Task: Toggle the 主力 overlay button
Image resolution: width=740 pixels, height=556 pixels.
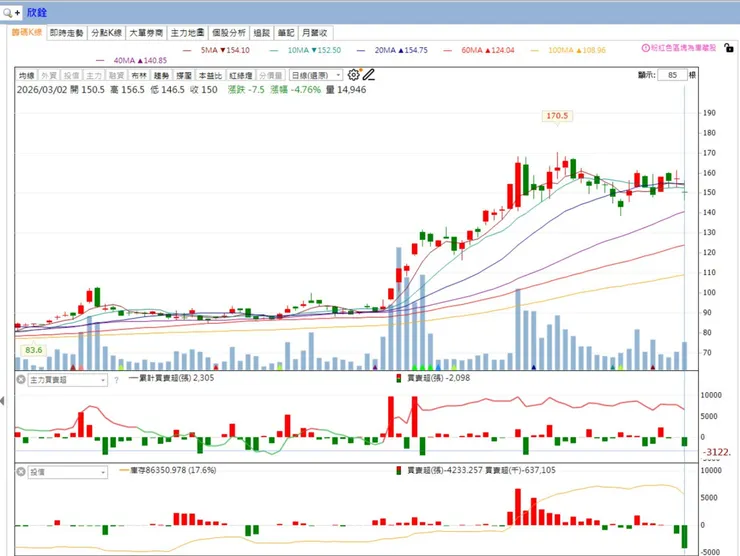Action: click(x=93, y=76)
